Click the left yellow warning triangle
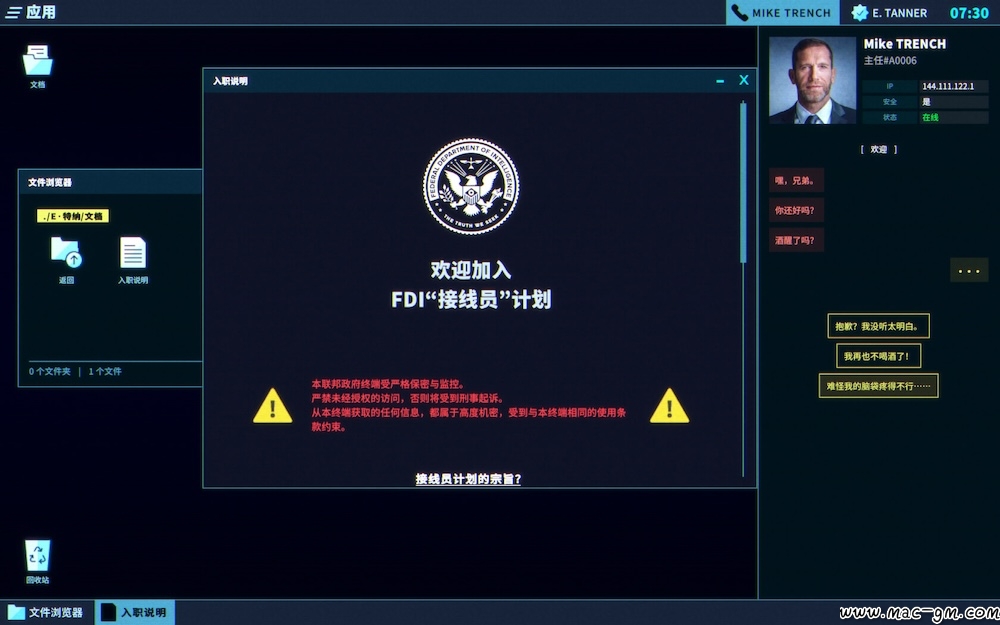 [x=272, y=406]
